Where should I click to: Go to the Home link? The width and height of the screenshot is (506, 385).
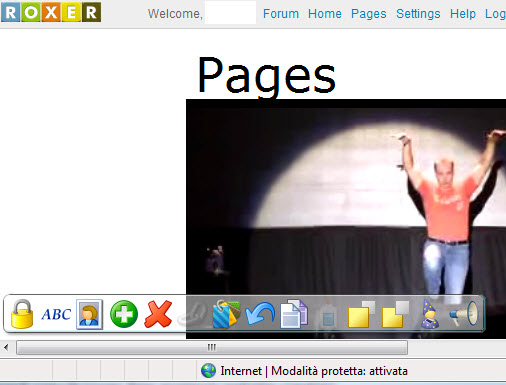(325, 14)
